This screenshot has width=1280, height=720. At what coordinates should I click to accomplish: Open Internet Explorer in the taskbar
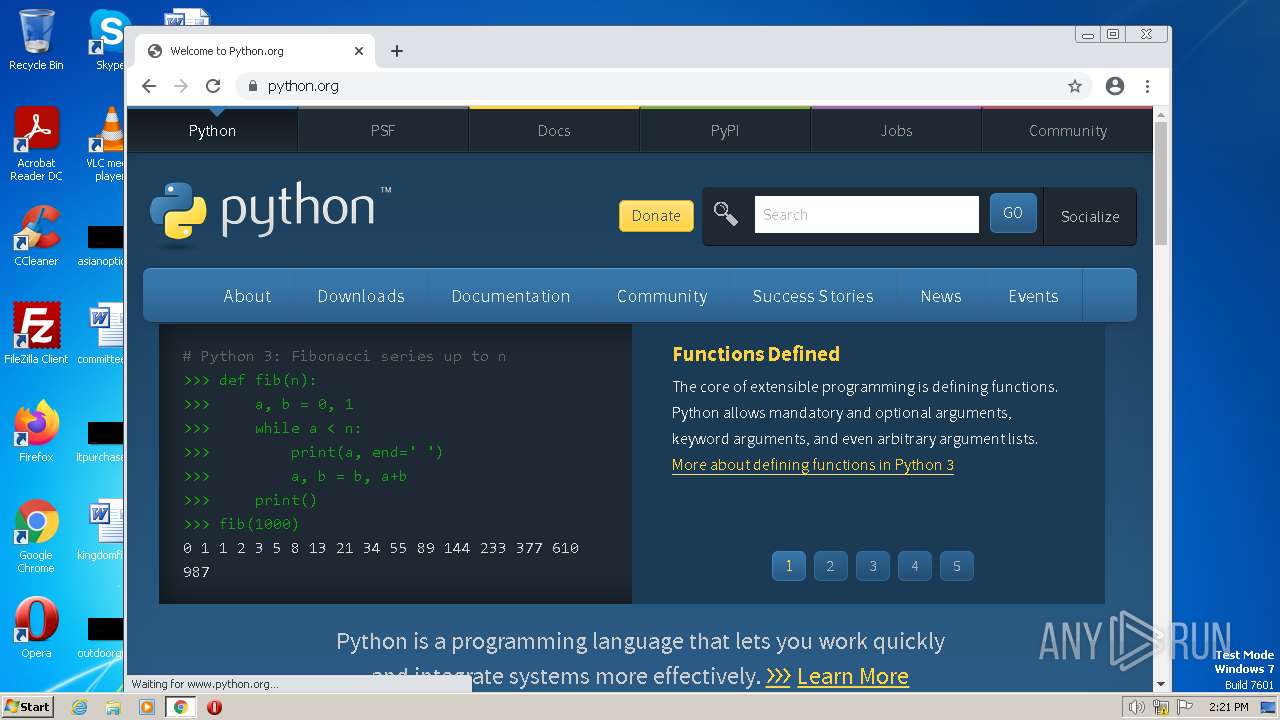pos(79,707)
